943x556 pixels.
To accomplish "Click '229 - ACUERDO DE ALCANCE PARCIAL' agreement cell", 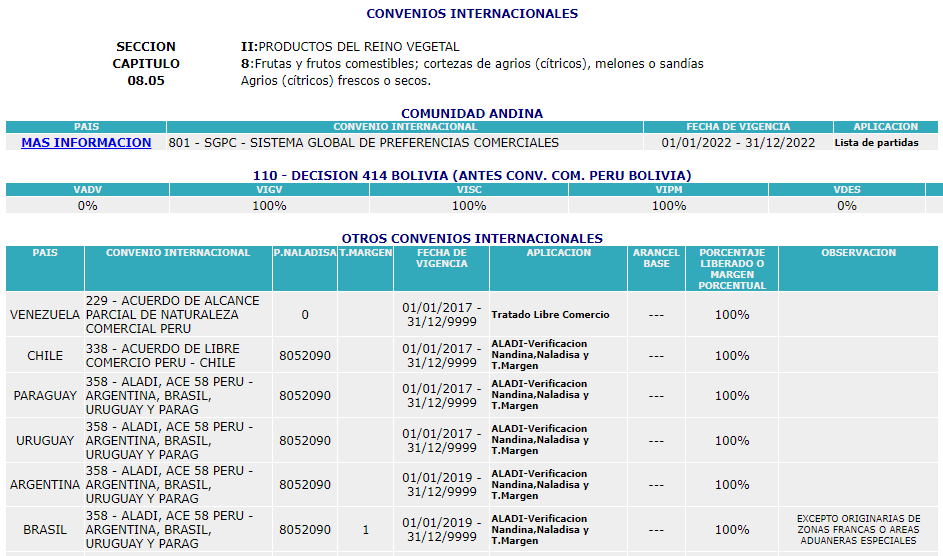I will [178, 314].
